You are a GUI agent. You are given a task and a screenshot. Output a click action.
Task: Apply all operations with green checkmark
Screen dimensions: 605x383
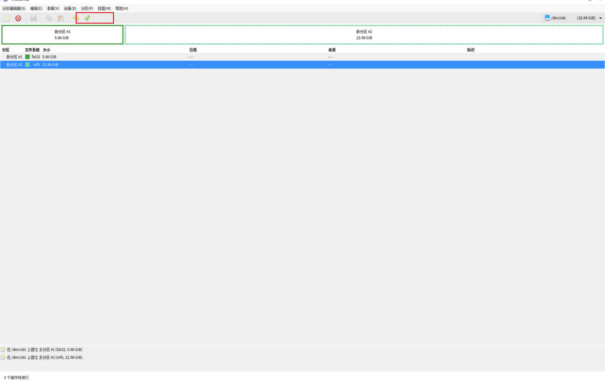[87, 18]
